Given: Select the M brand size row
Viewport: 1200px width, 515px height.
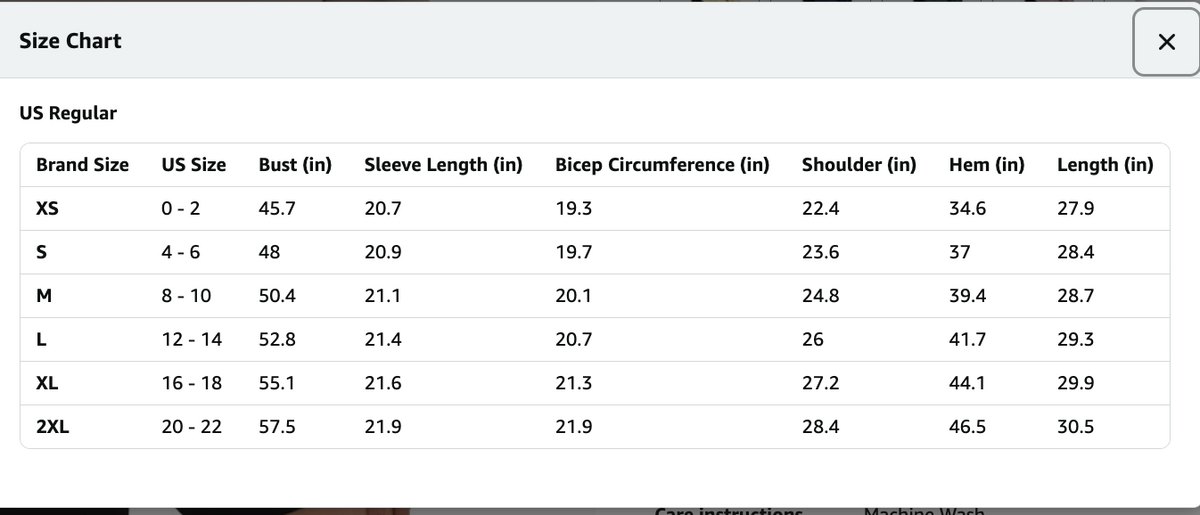Looking at the screenshot, I should pyautogui.click(x=594, y=296).
